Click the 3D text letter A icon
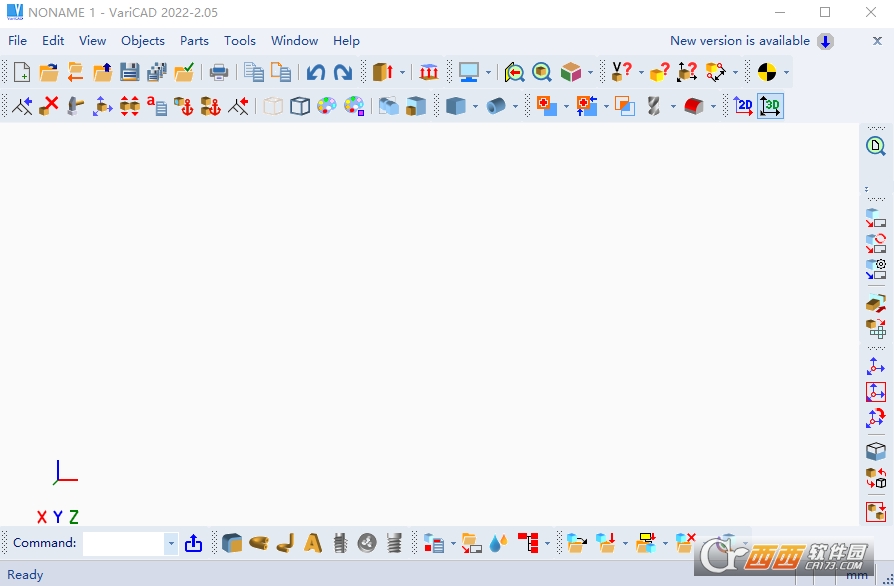Viewport: 894px width, 586px height. [x=313, y=543]
